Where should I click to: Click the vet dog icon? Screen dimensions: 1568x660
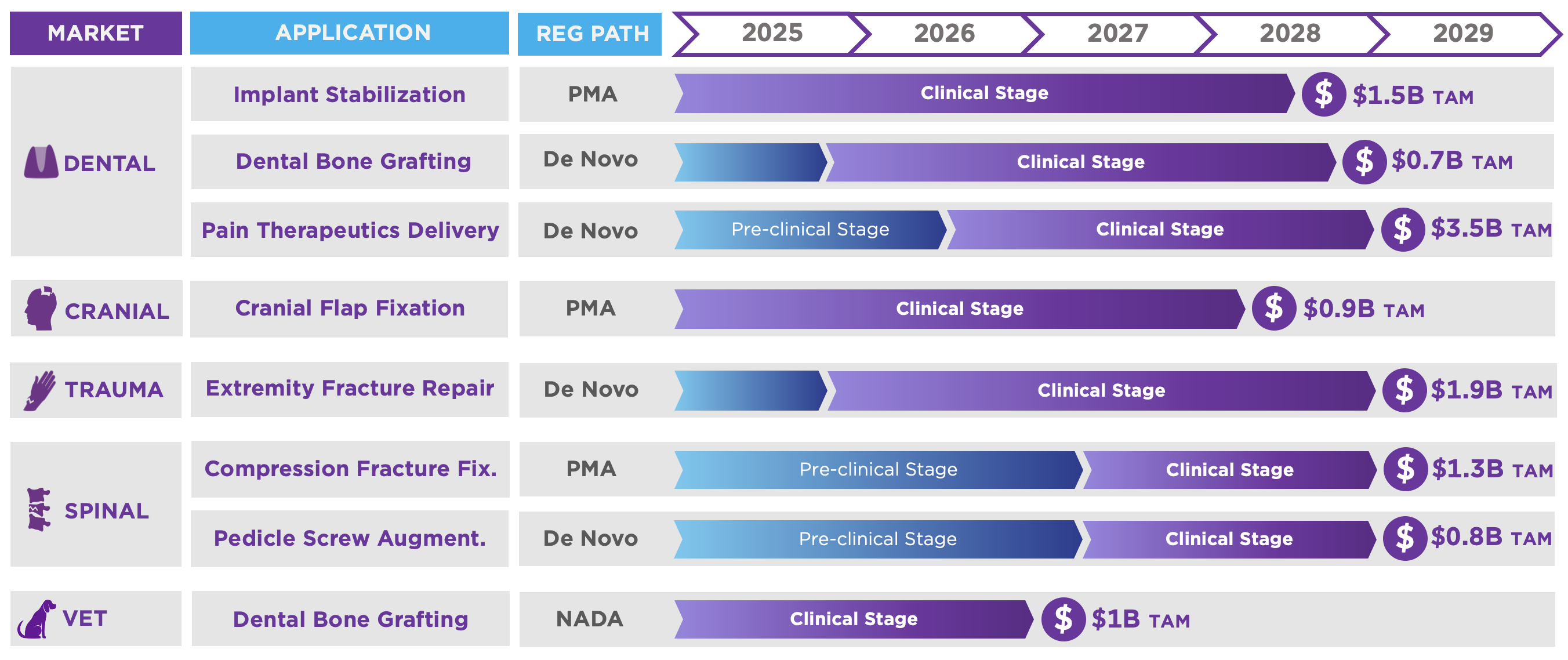click(37, 619)
